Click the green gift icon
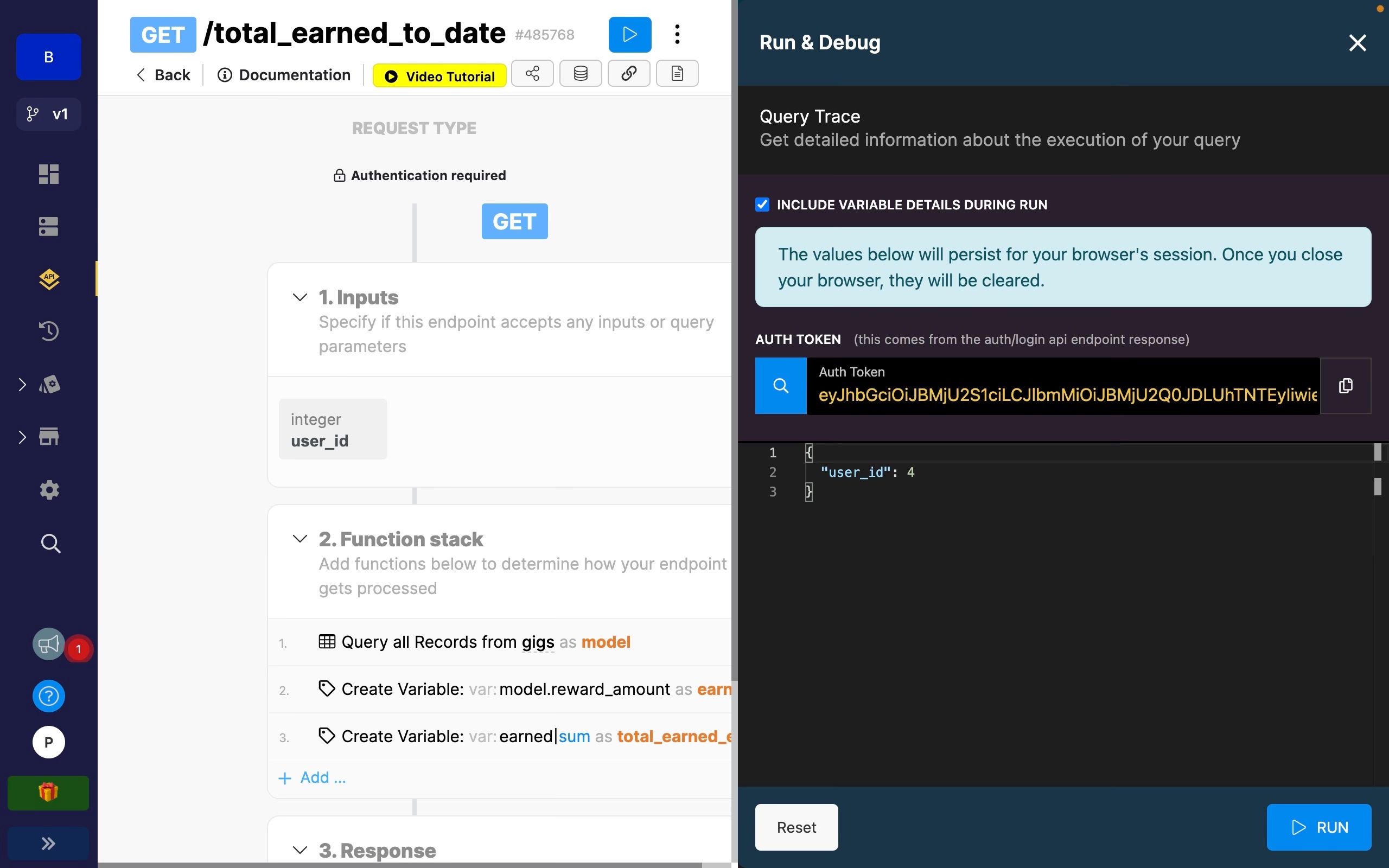This screenshot has width=1389, height=868. (48, 793)
